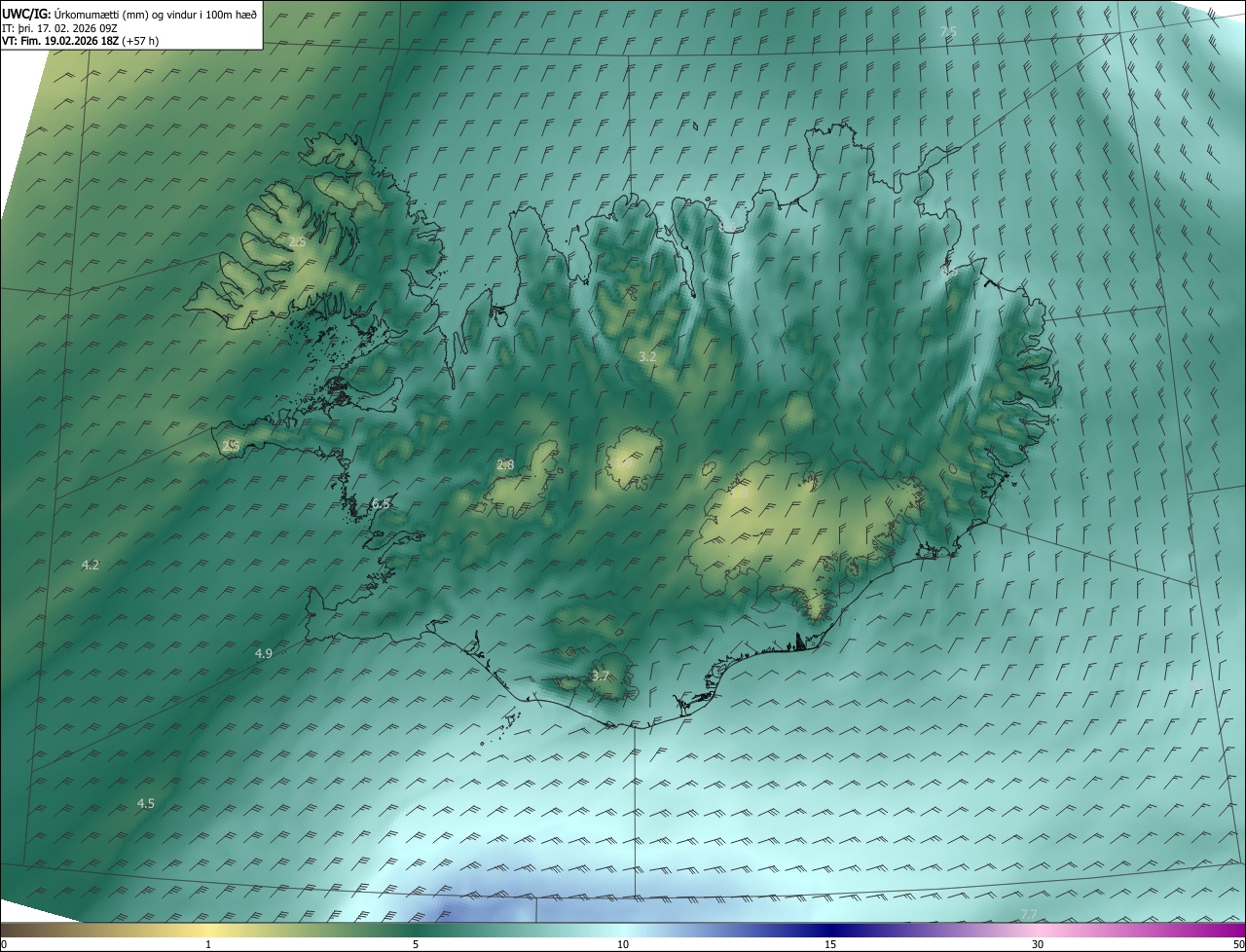This screenshot has width=1246, height=952.
Task: Click the map value "3.7" near the south coast
Action: (x=601, y=676)
